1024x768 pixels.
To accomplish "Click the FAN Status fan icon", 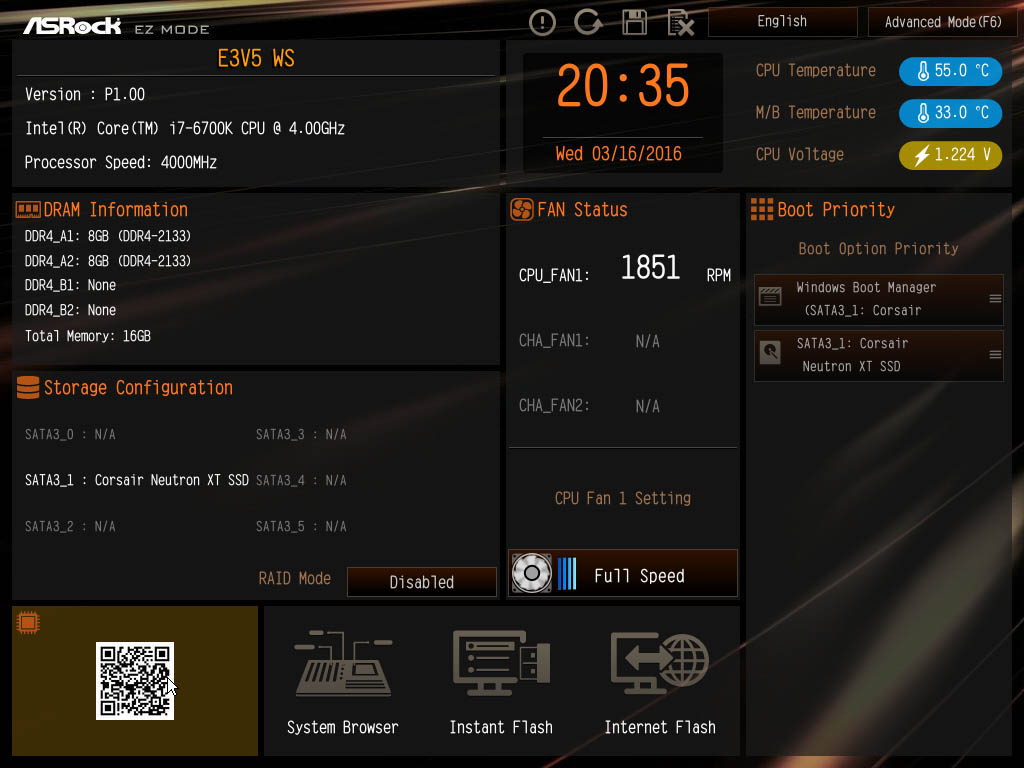I will (x=522, y=210).
